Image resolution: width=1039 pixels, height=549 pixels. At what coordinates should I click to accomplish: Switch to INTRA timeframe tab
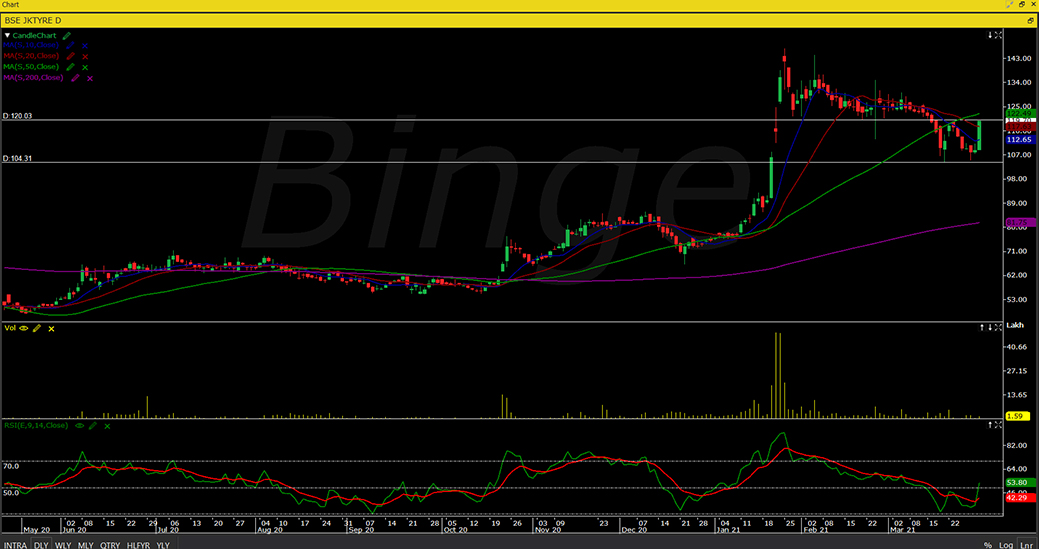coord(14,544)
